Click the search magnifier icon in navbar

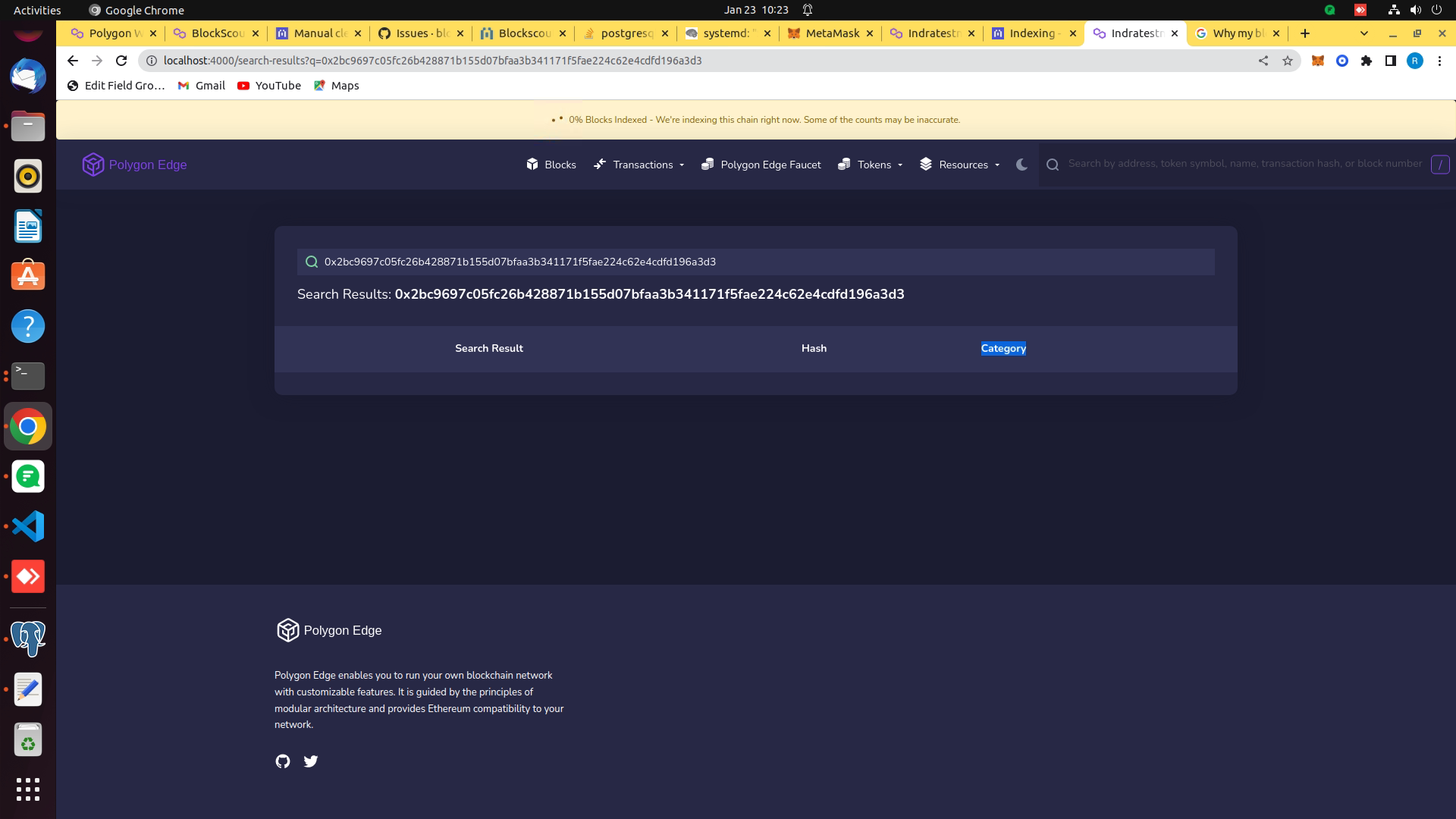pyautogui.click(x=1053, y=164)
